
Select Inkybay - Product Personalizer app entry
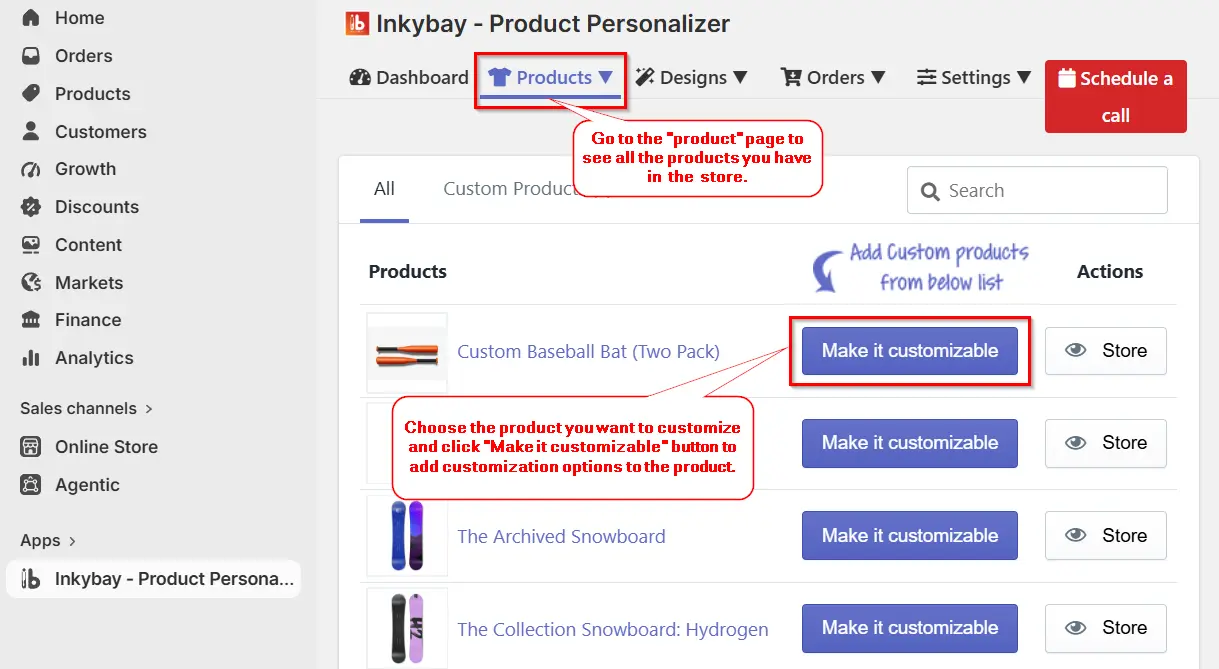[153, 579]
